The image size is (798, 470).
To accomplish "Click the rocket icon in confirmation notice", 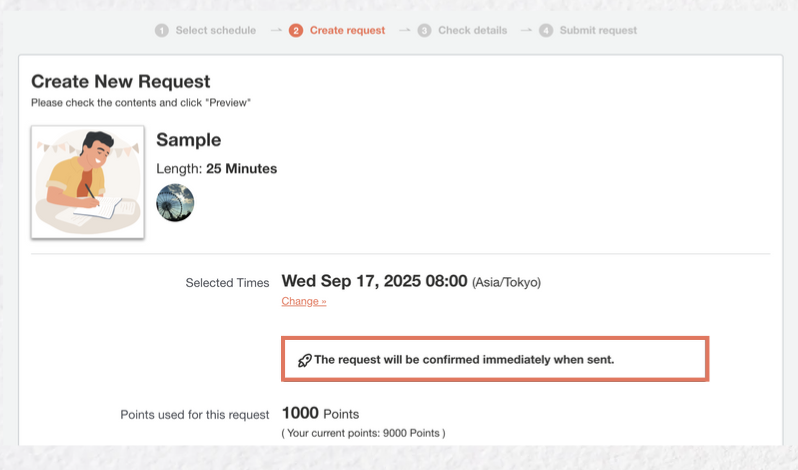I will tap(304, 361).
